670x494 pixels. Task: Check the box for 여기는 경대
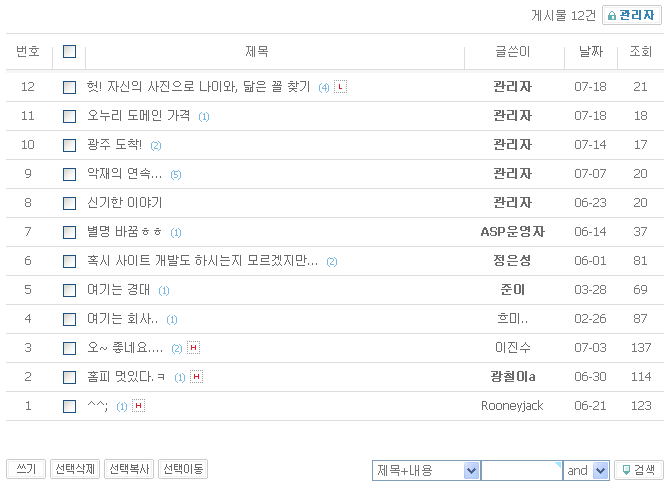tap(69, 290)
